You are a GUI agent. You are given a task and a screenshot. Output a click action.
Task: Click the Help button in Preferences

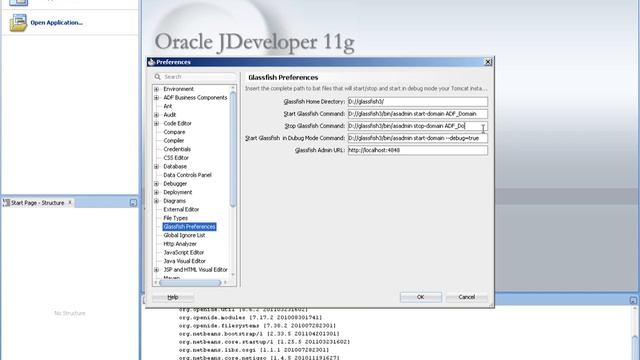pos(173,297)
